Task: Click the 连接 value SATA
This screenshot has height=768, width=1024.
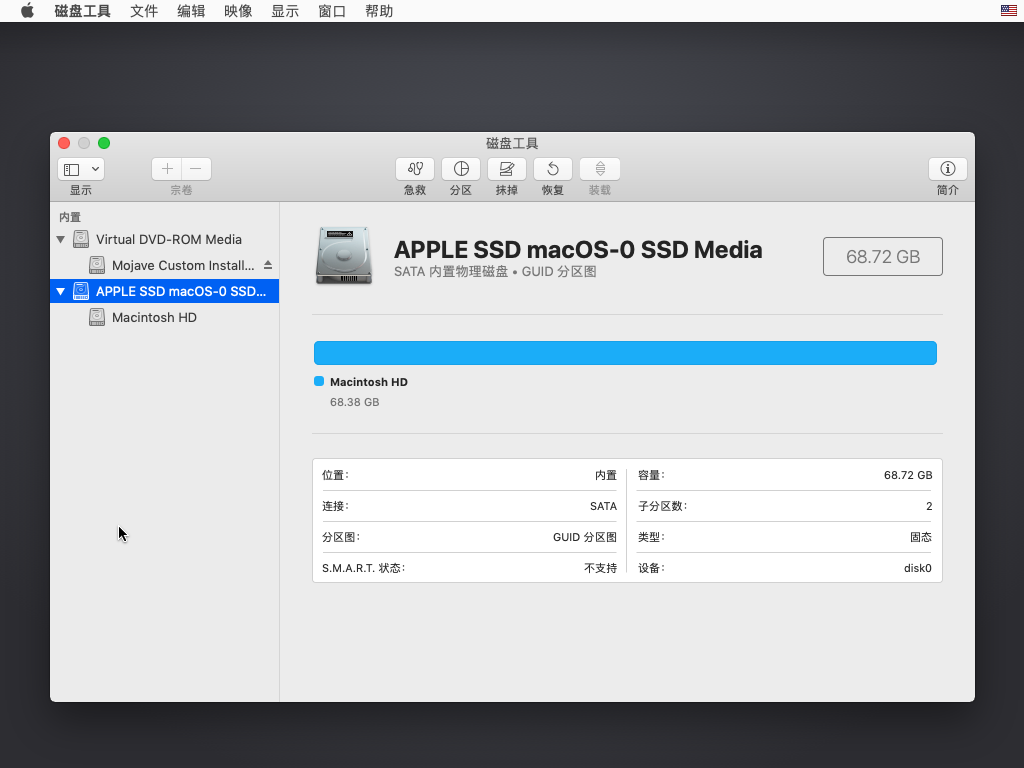Action: click(x=603, y=506)
